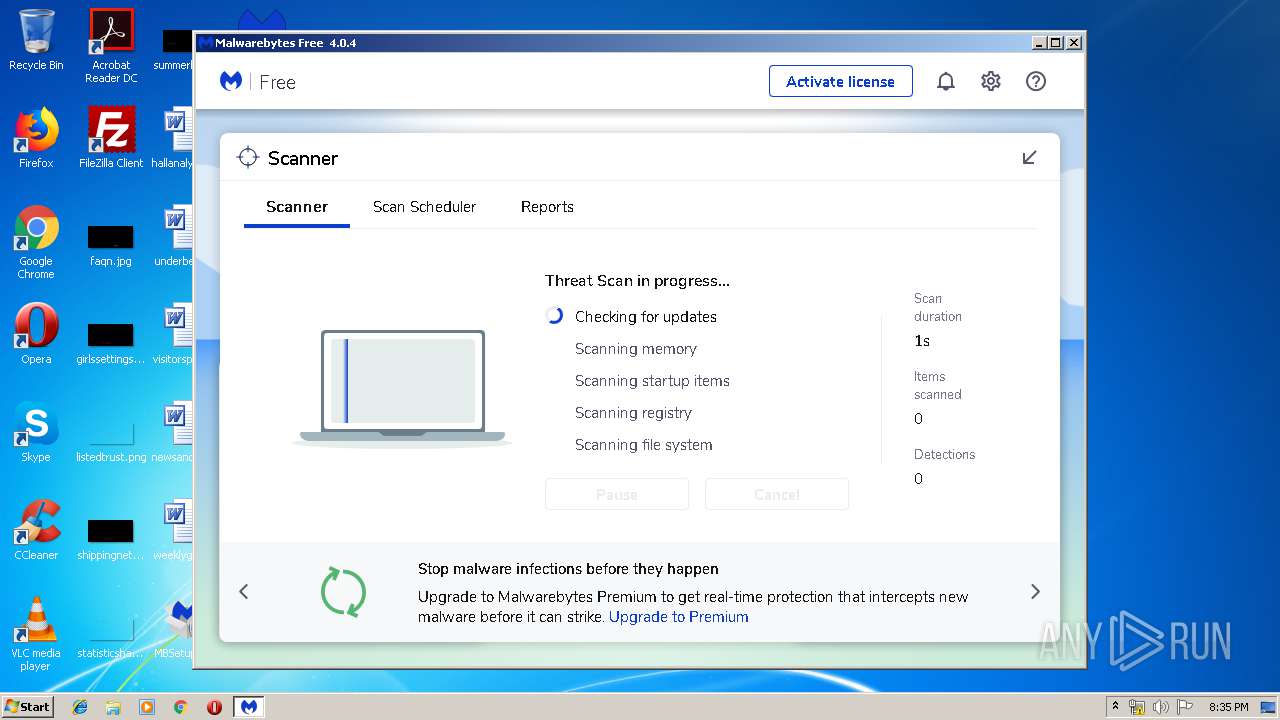The image size is (1280, 720).
Task: Select Acrobat Reader DC desktop icon
Action: 111,46
